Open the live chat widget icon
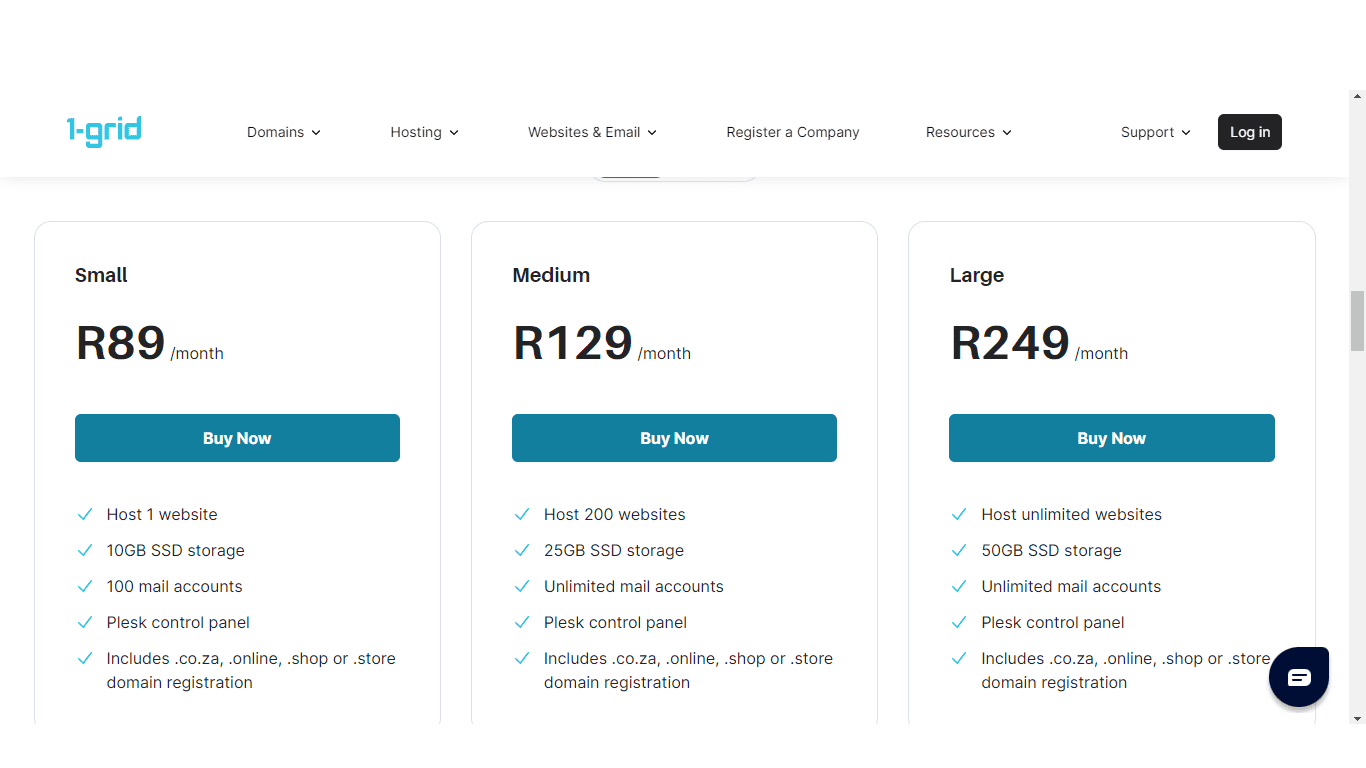Screen dimensions: 1366x768 pyautogui.click(x=1299, y=677)
